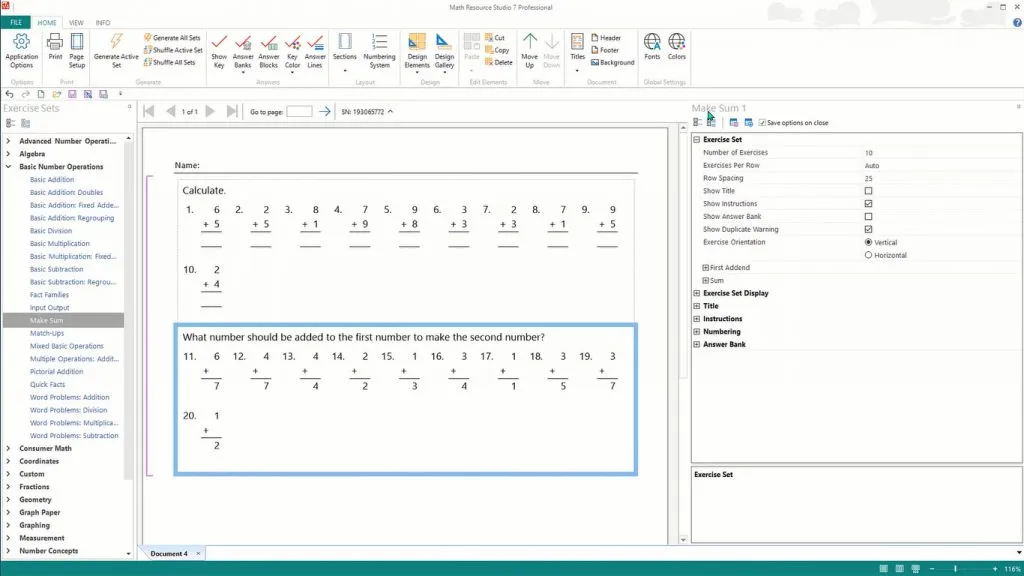
Task: Click the Background button
Action: tap(613, 63)
